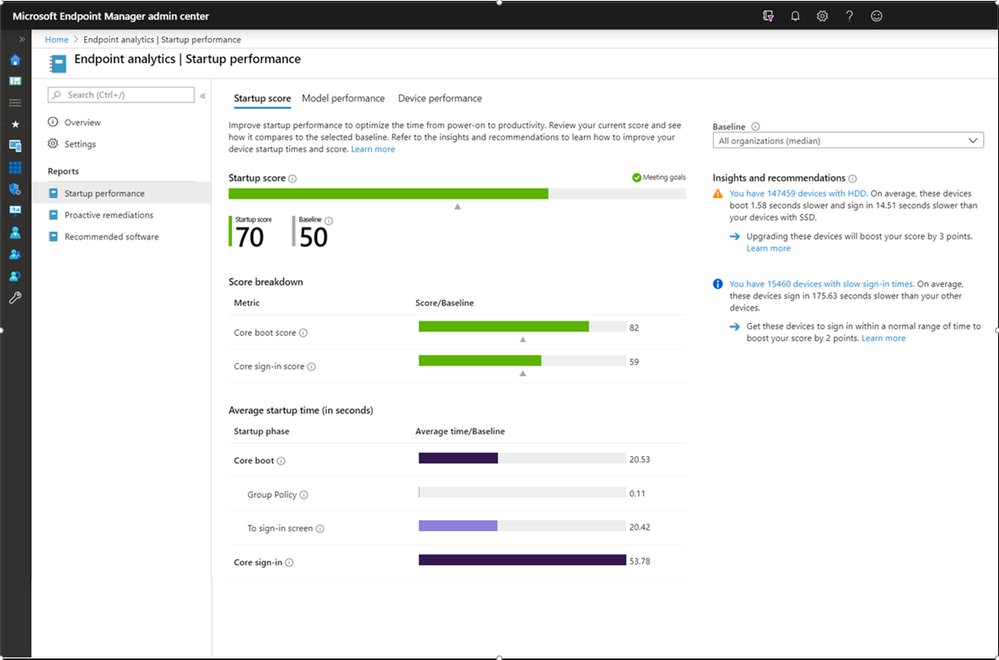Click info icon next to Insights and recommendations
This screenshot has height=660, width=999.
pos(852,179)
